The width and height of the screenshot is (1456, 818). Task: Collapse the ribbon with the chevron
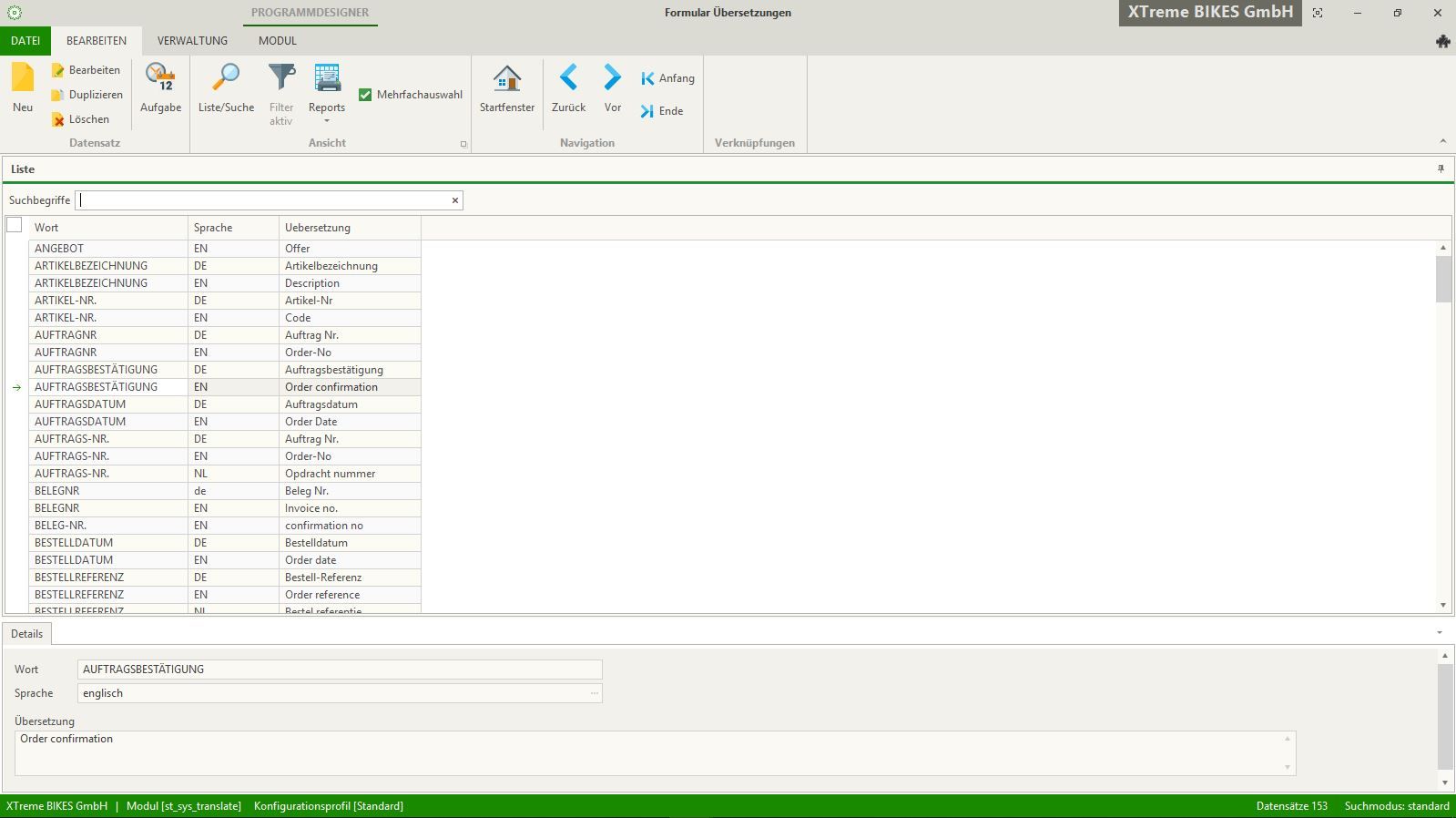(x=1442, y=141)
